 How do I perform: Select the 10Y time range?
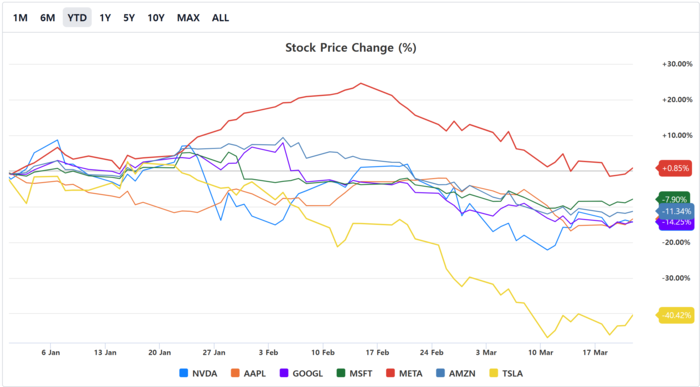tap(156, 18)
